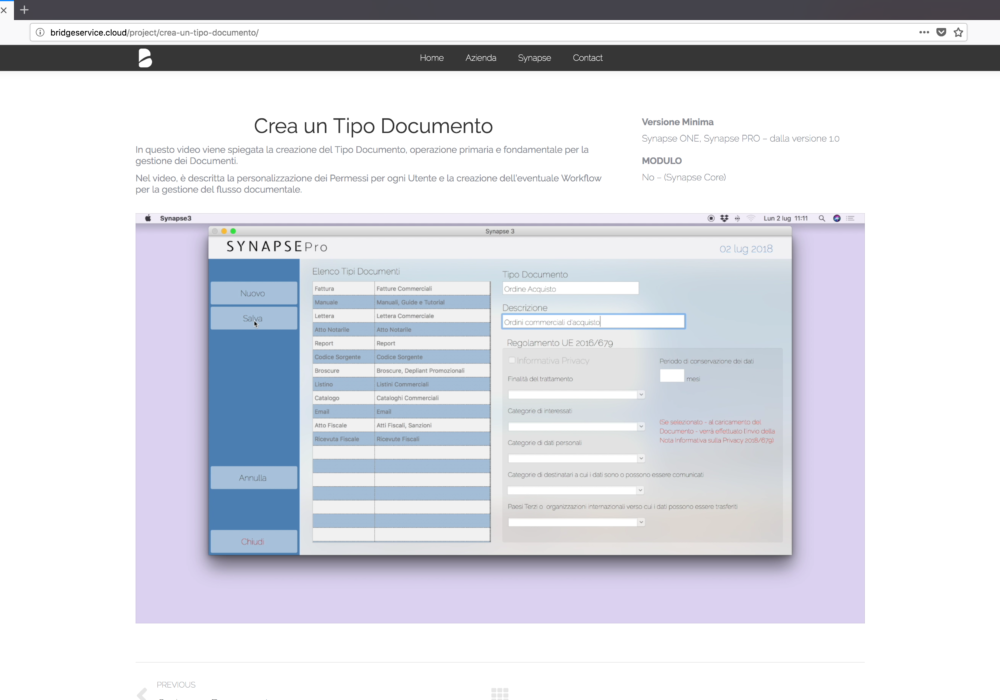The image size is (1000, 700).
Task: Open the Azienda menu item
Action: tap(480, 58)
